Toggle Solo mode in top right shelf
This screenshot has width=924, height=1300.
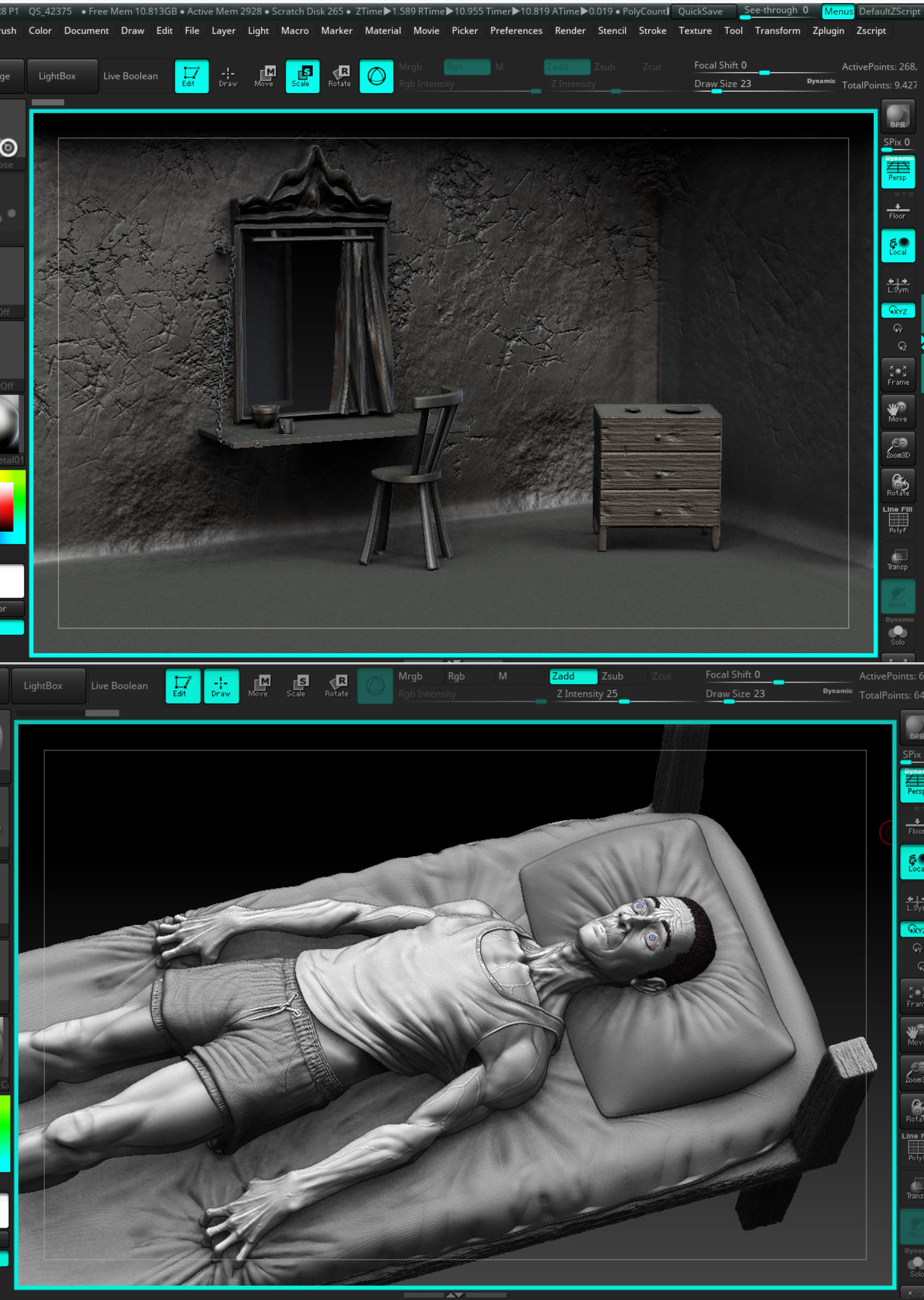(898, 633)
